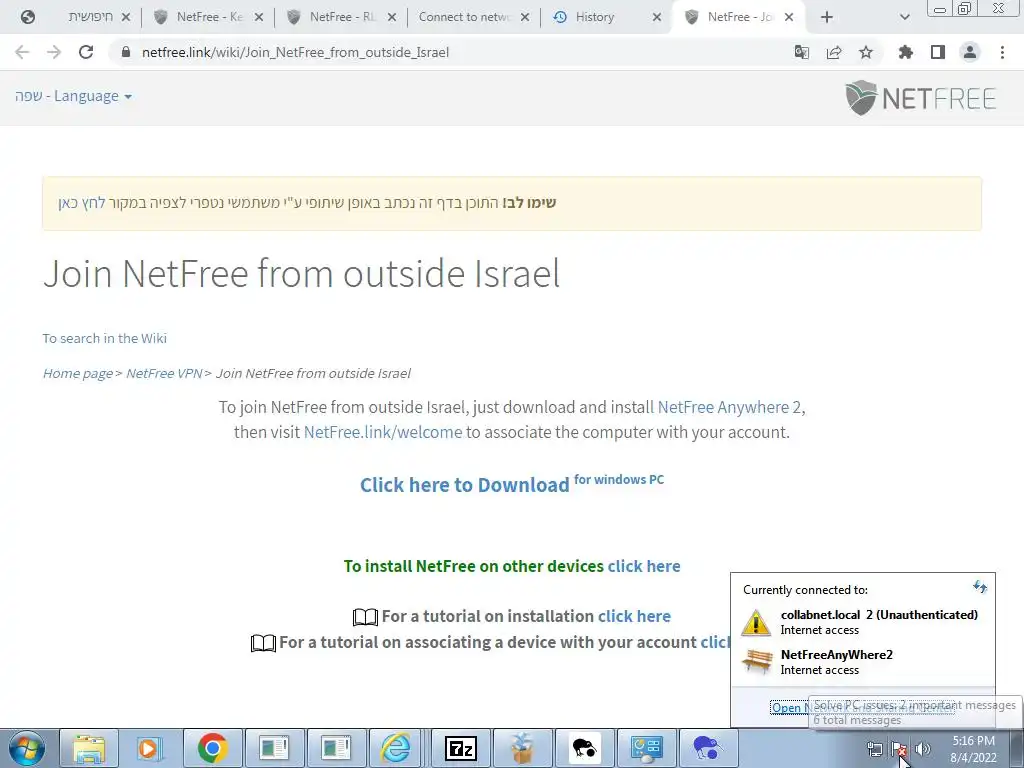The image size is (1024, 768).
Task: Click the volume speaker tray icon
Action: click(922, 749)
